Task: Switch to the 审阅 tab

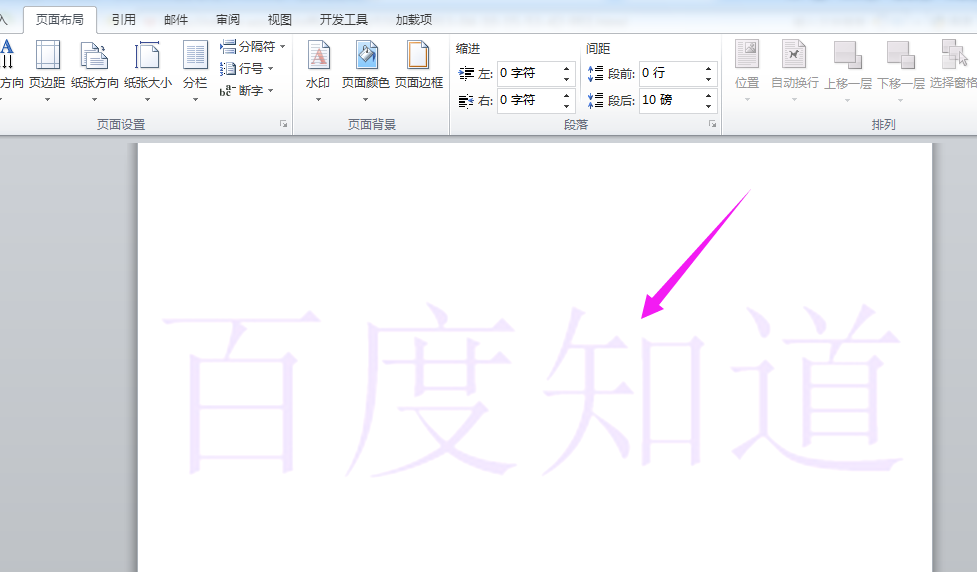Action: pyautogui.click(x=228, y=20)
